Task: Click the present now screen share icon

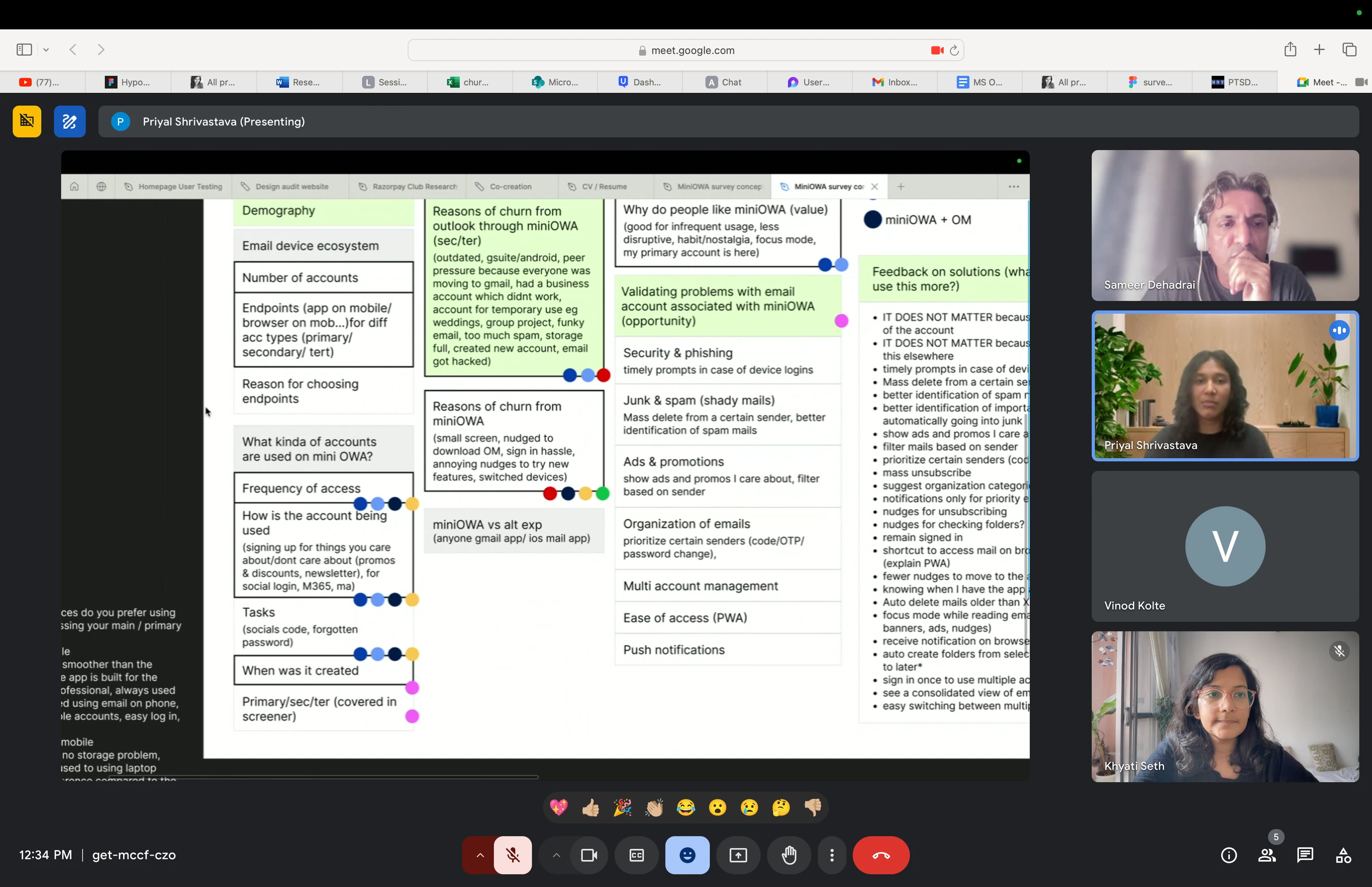Action: [737, 855]
